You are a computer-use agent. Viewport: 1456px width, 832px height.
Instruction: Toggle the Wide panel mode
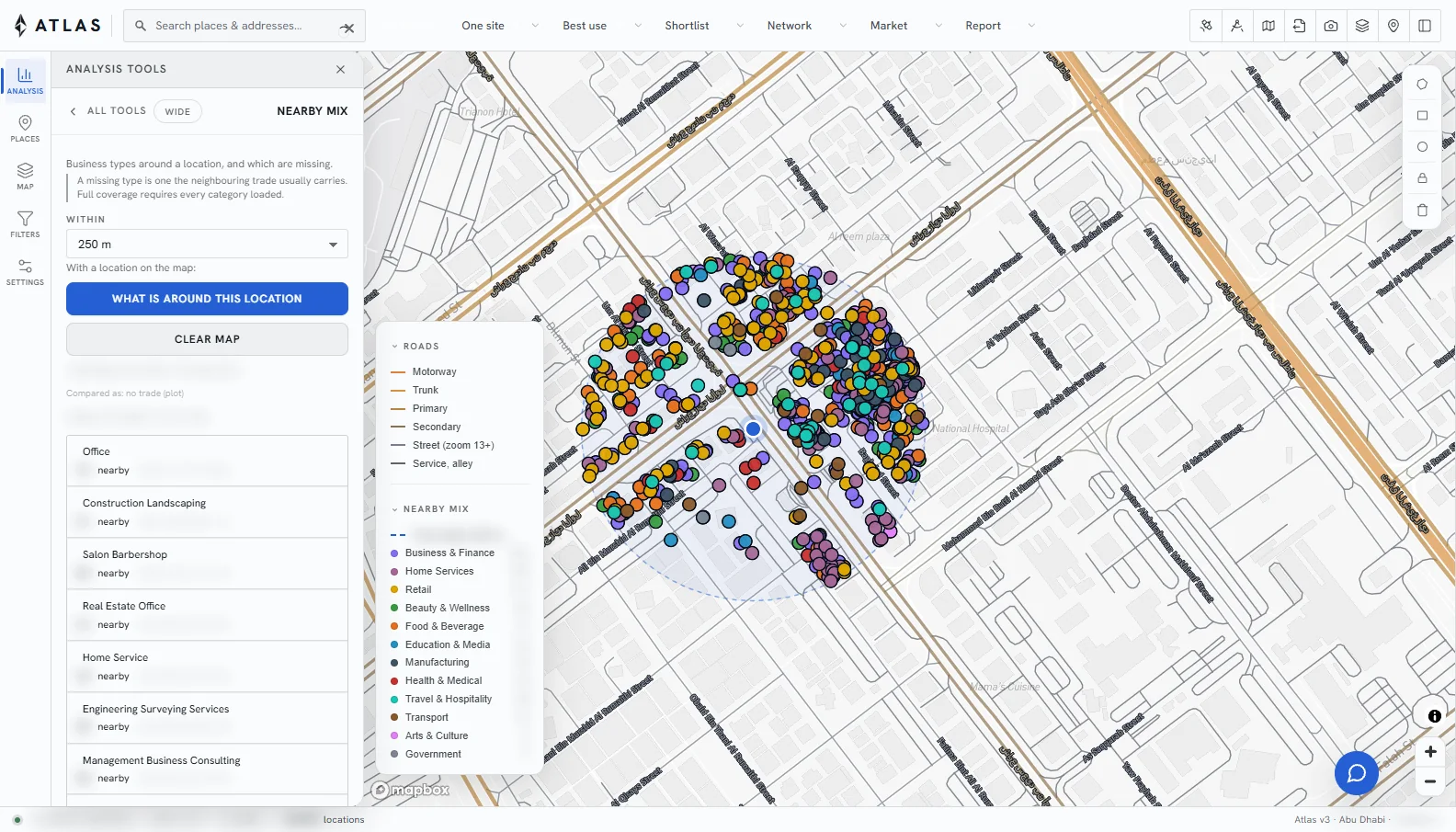[x=177, y=111]
